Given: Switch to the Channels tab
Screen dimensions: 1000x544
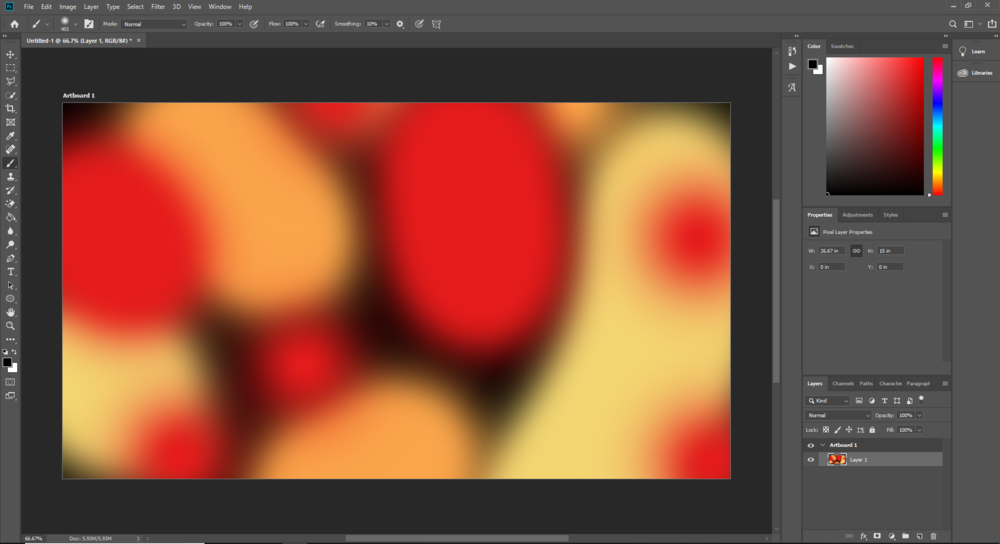Looking at the screenshot, I should [842, 383].
